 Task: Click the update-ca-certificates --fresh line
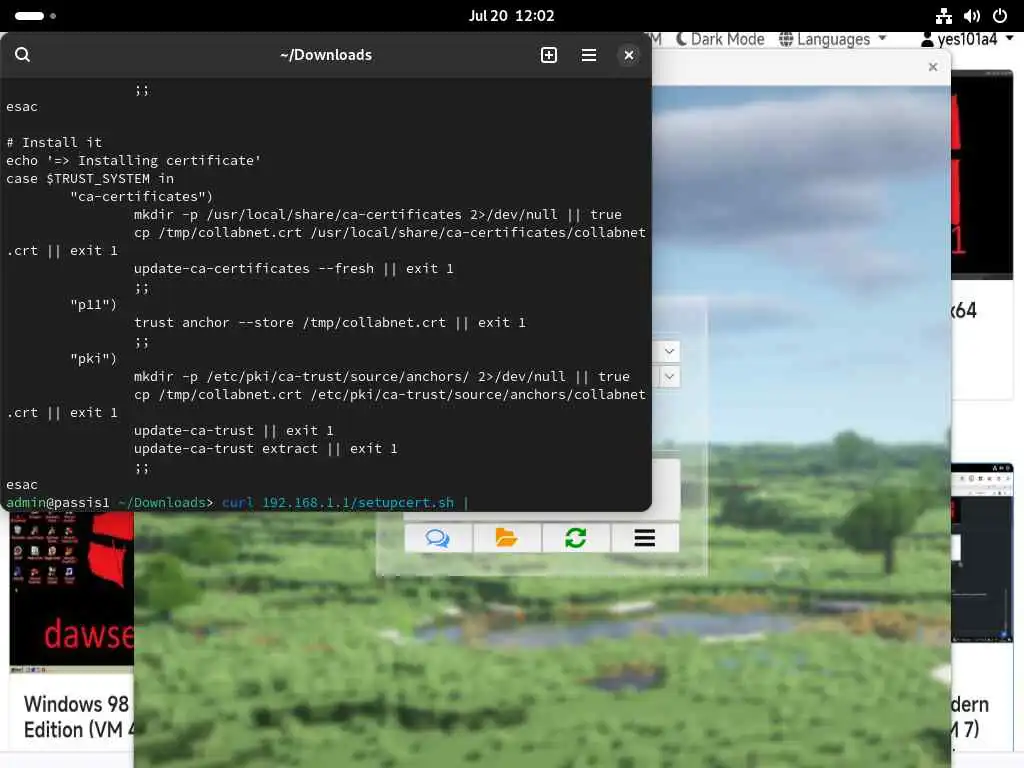pos(293,268)
